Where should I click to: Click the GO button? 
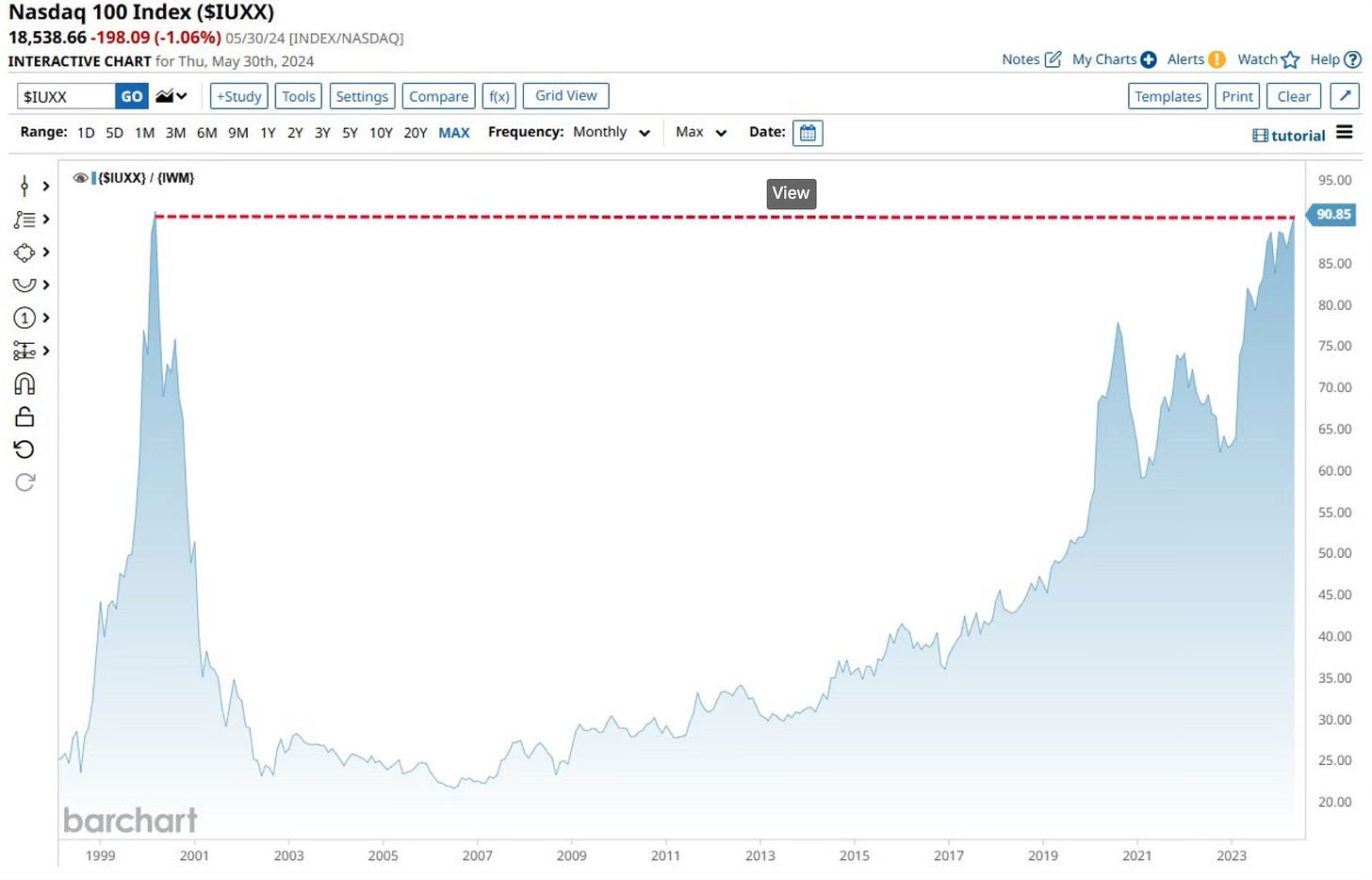pos(132,96)
